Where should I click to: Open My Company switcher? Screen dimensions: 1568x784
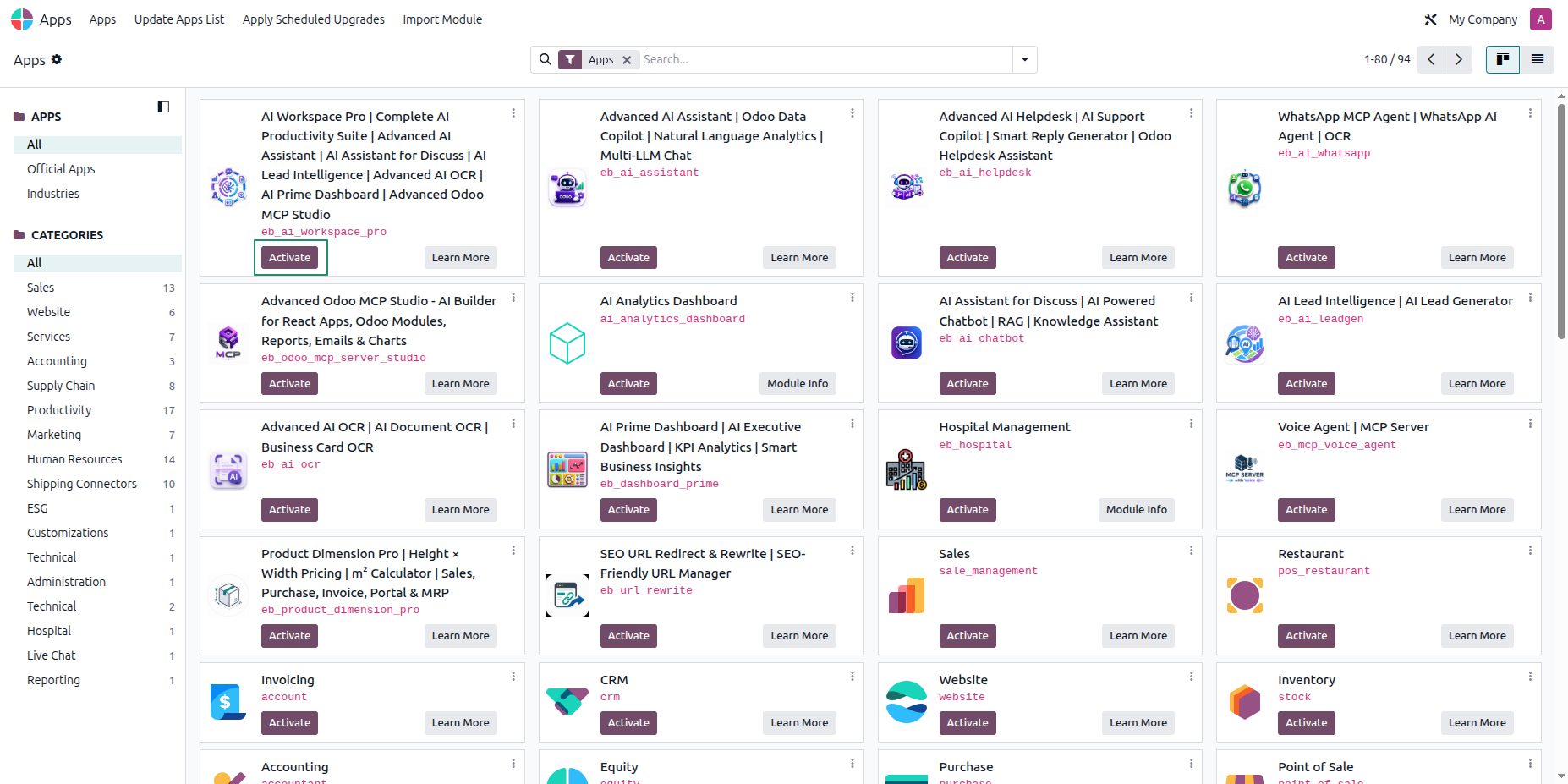point(1483,19)
